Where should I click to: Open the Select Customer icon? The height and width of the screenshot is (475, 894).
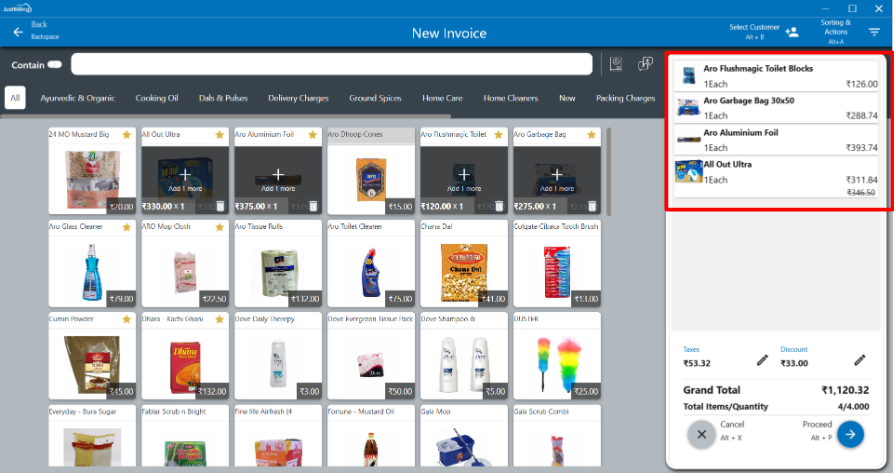[792, 32]
